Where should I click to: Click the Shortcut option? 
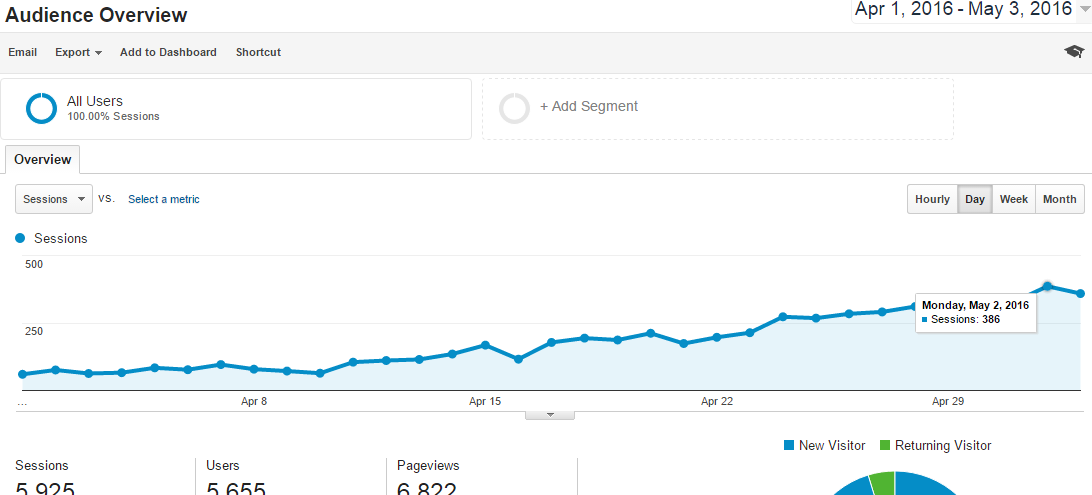click(x=258, y=52)
